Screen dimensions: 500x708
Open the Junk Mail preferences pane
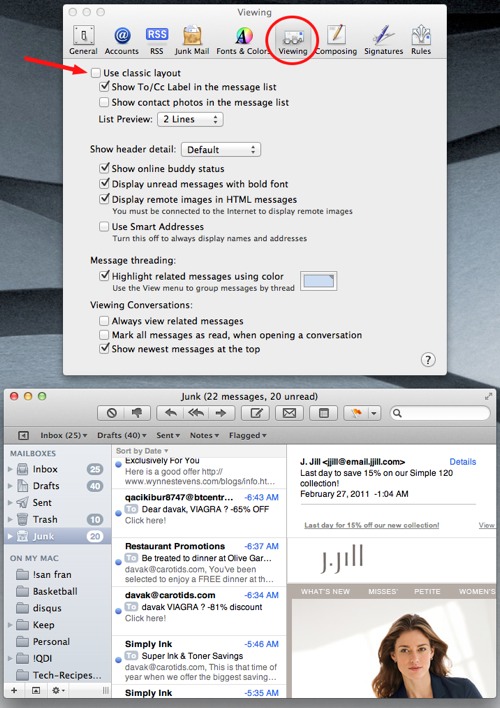(x=192, y=40)
